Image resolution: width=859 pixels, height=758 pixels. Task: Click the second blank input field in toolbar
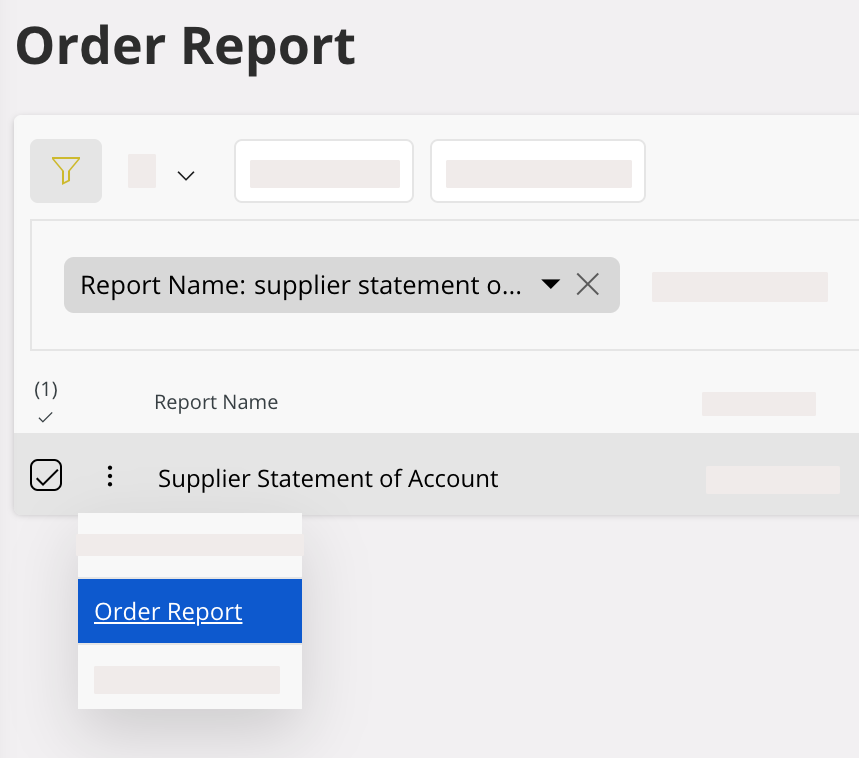pyautogui.click(x=538, y=172)
